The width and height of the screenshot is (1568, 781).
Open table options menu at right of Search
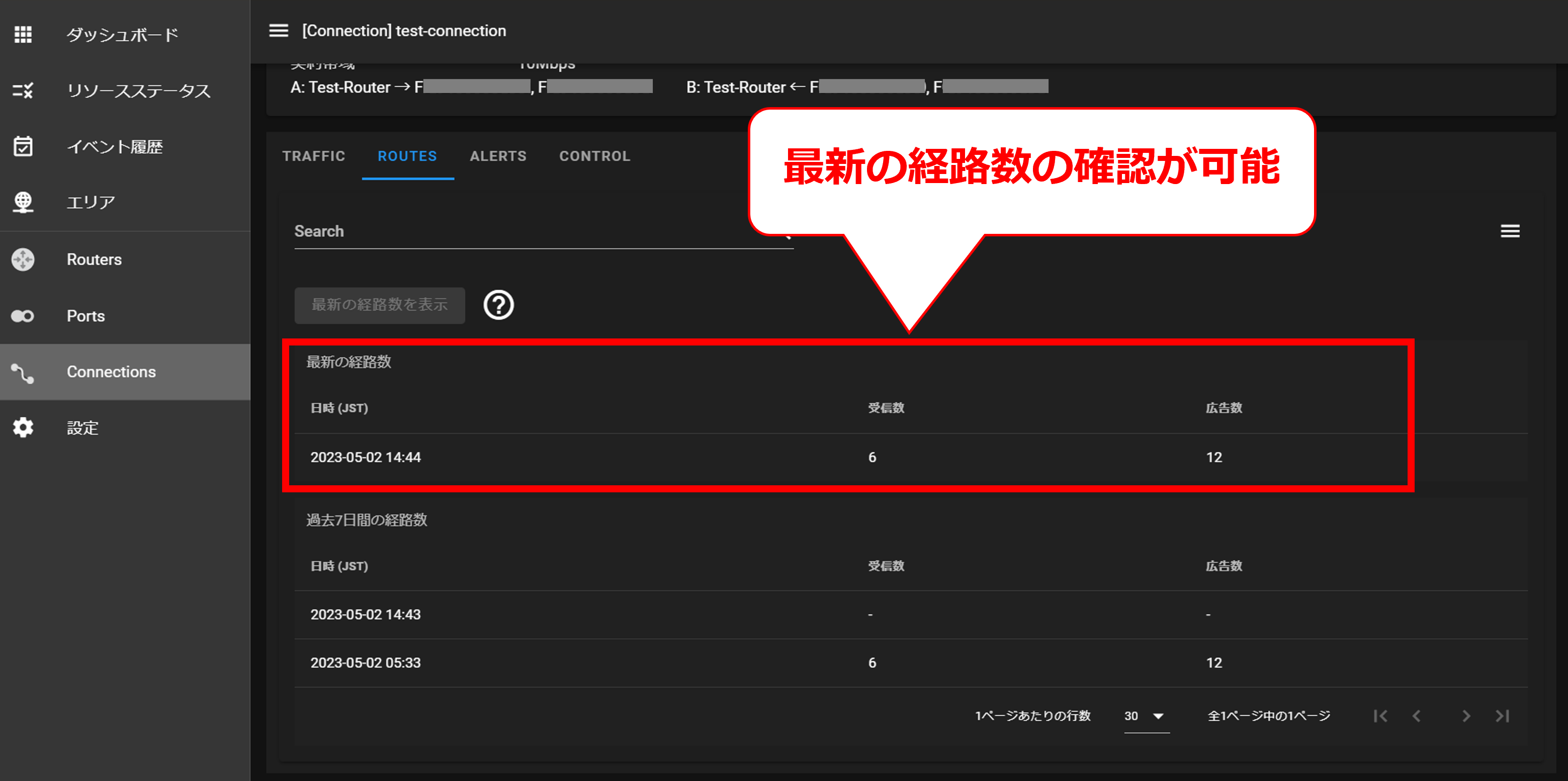coord(1510,231)
